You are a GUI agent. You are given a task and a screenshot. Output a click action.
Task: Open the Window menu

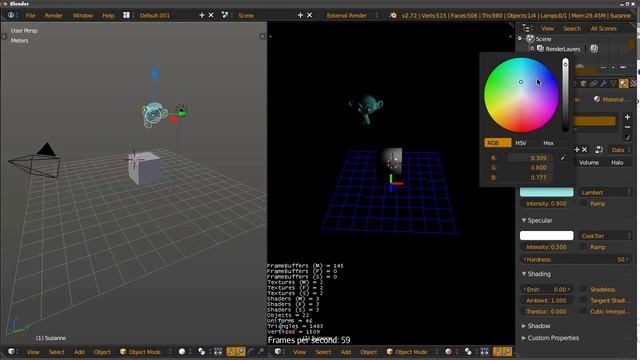pos(83,16)
